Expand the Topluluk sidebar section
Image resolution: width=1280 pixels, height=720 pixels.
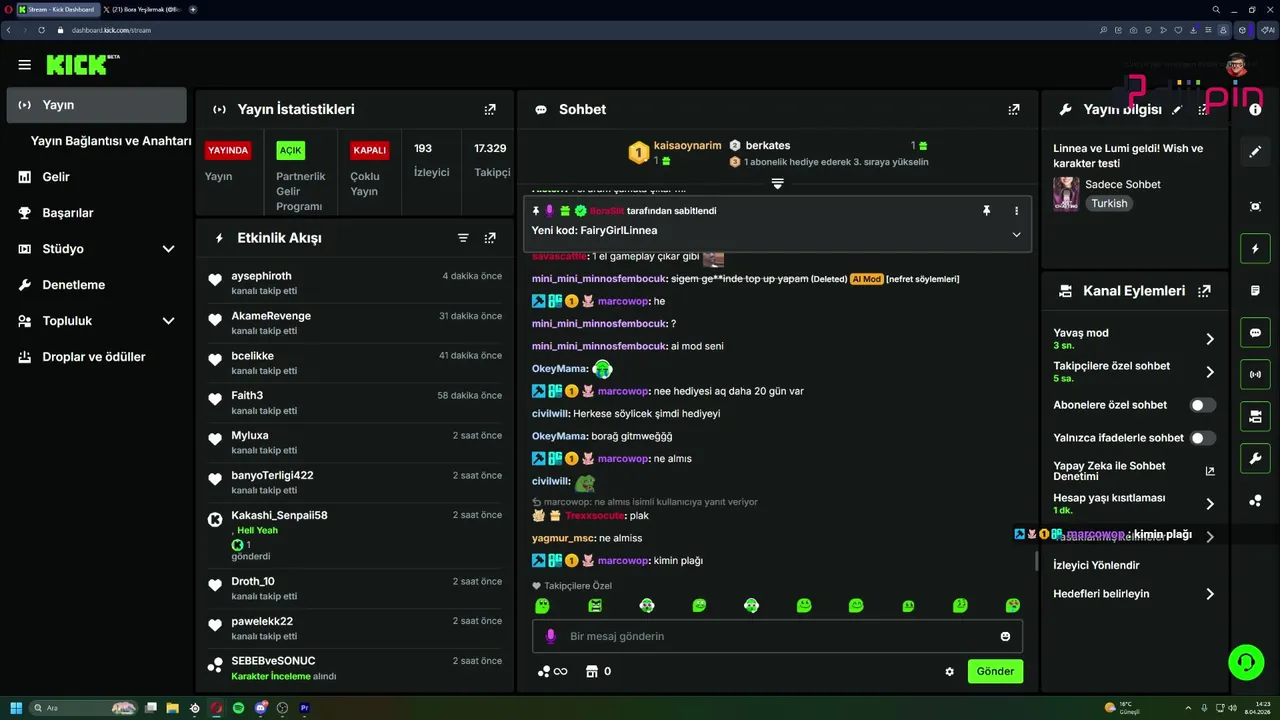[x=168, y=321]
